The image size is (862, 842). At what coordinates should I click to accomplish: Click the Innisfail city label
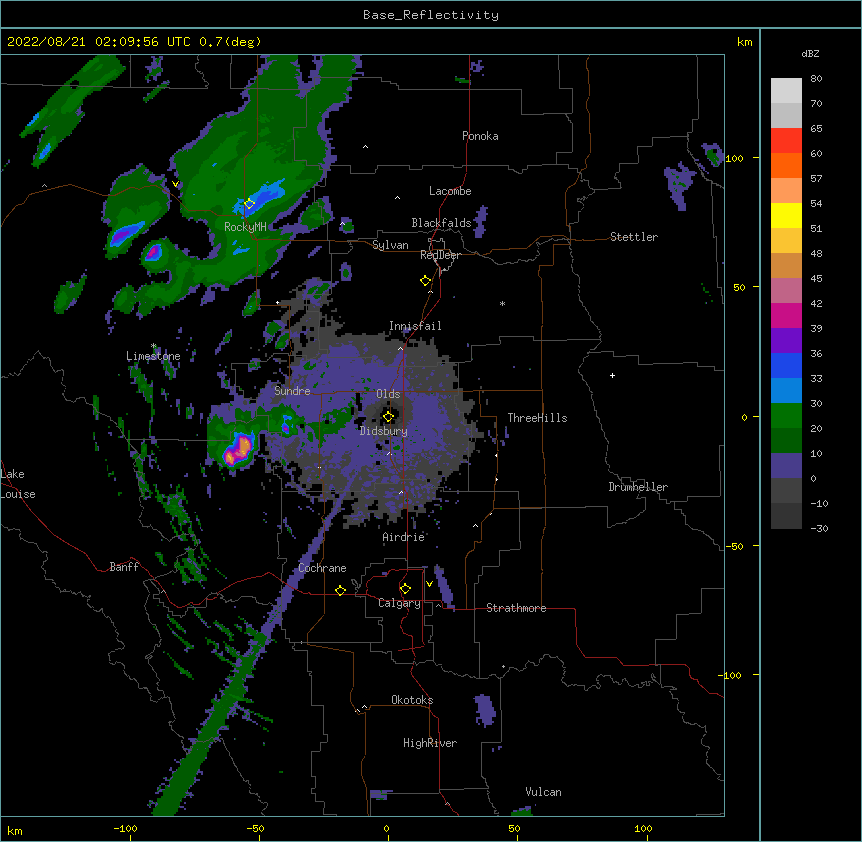tap(415, 326)
